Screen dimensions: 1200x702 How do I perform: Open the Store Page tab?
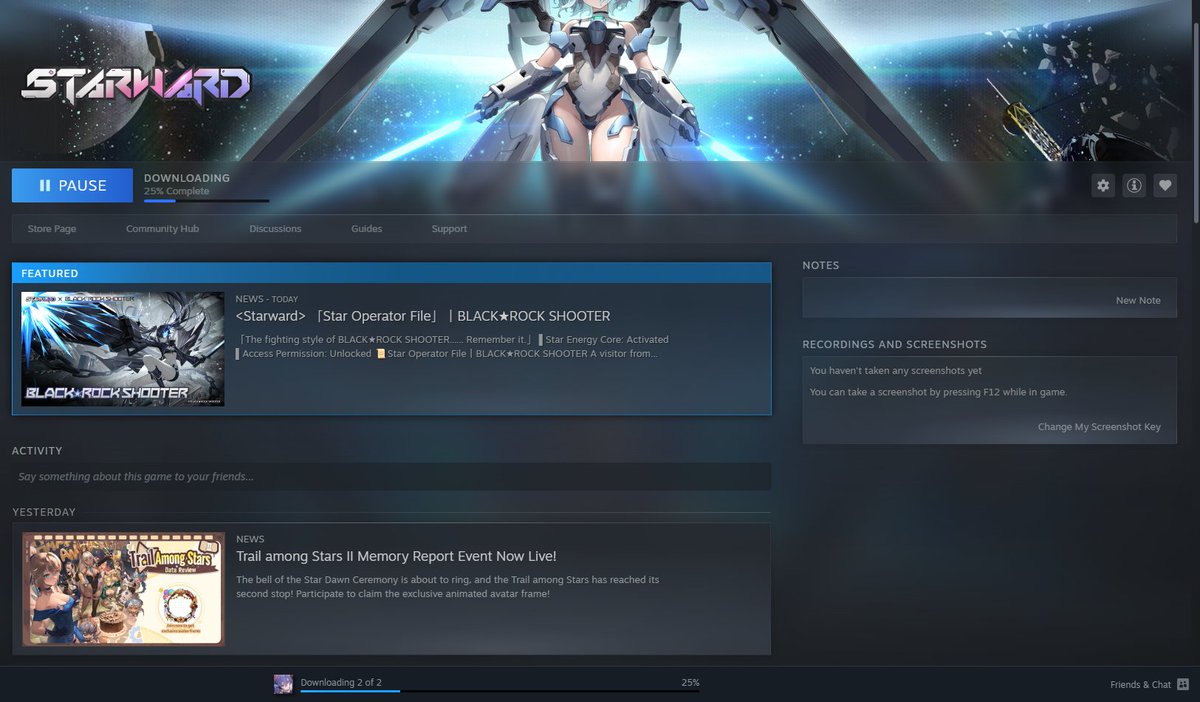(52, 229)
